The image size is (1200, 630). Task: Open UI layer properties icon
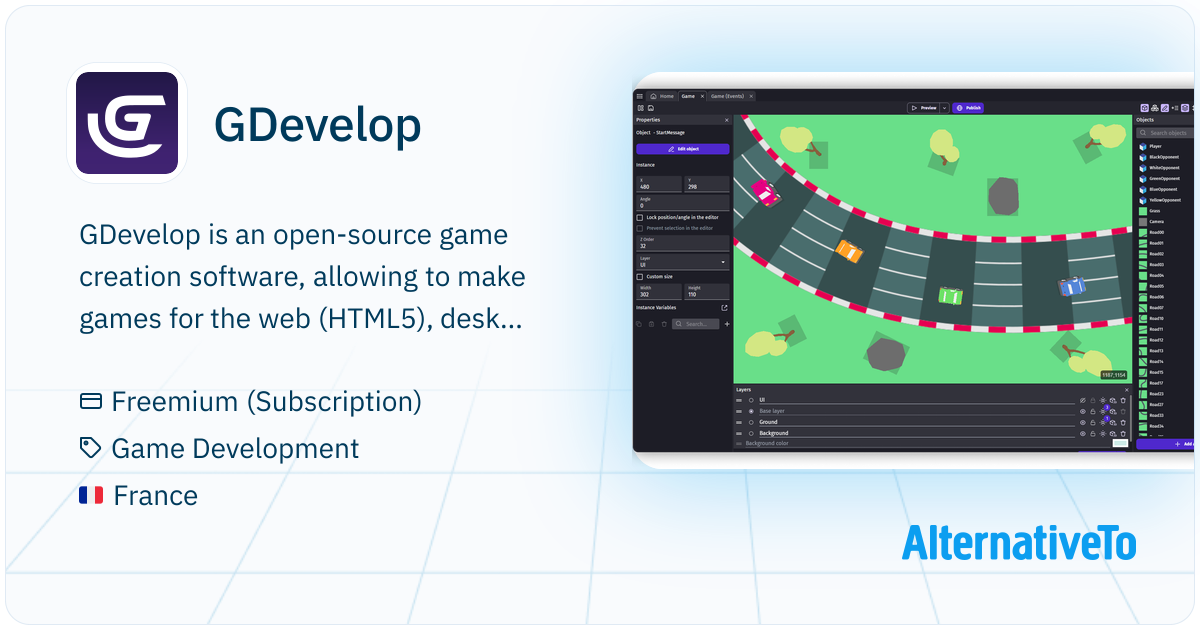point(1113,400)
